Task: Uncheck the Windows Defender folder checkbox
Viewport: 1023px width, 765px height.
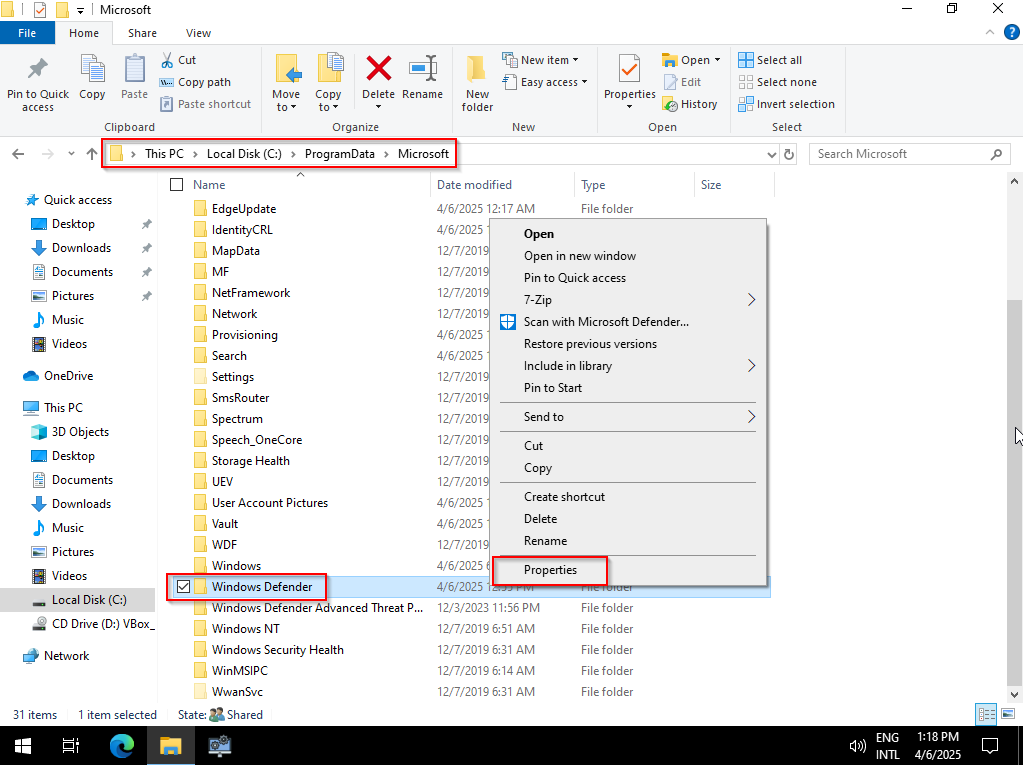Action: pyautogui.click(x=183, y=587)
